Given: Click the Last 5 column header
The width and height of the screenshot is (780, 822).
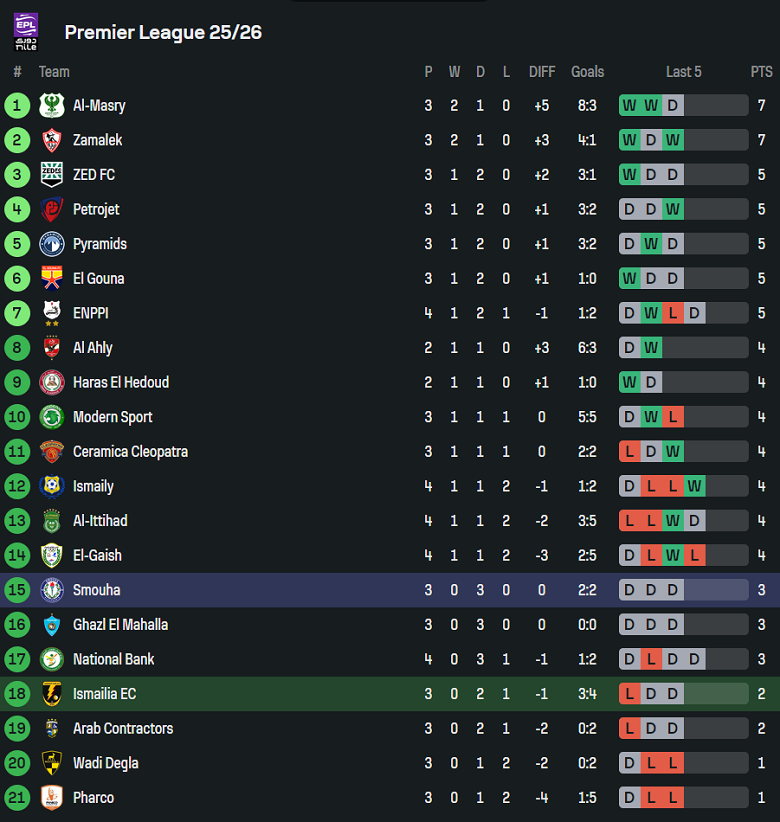Looking at the screenshot, I should (684, 72).
